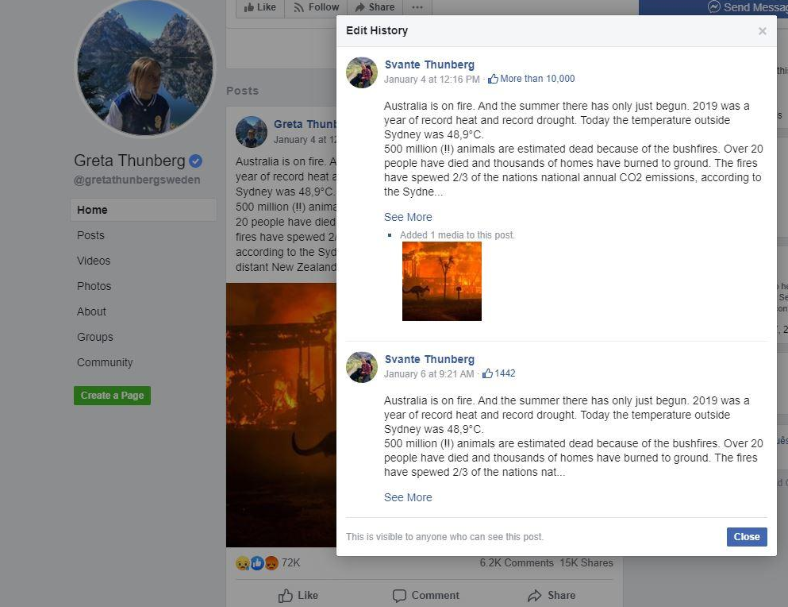Close the Edit History dialog with X
This screenshot has width=788, height=607.
pos(762,31)
